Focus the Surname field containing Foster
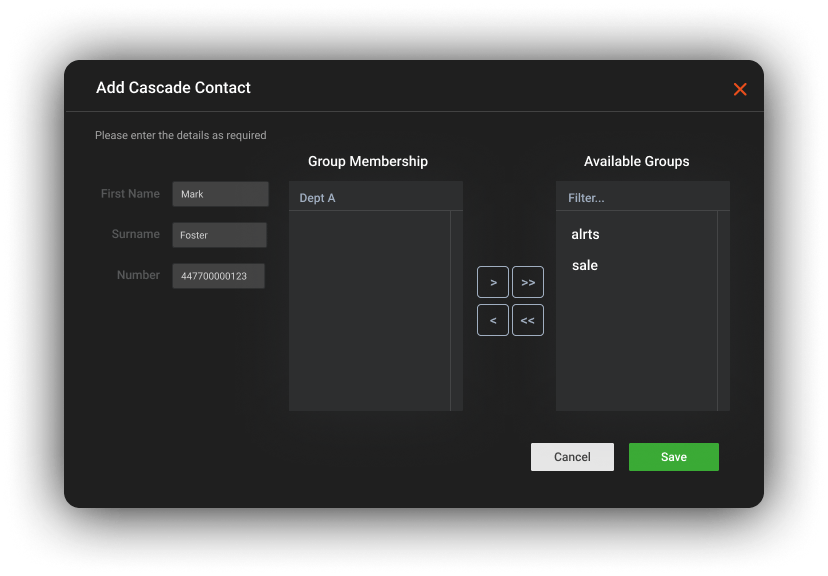This screenshot has width=828, height=576. (219, 235)
